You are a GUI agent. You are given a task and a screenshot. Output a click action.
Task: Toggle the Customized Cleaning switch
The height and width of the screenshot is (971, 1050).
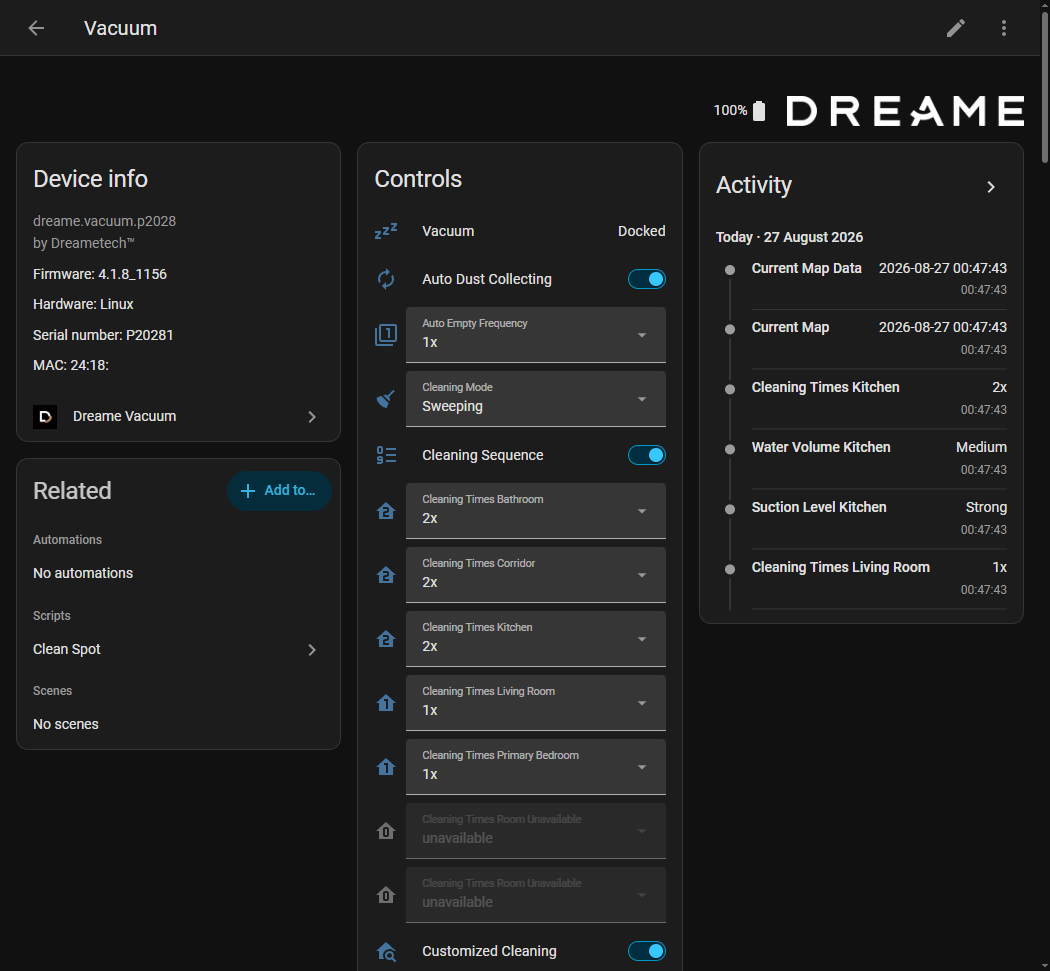coord(646,951)
